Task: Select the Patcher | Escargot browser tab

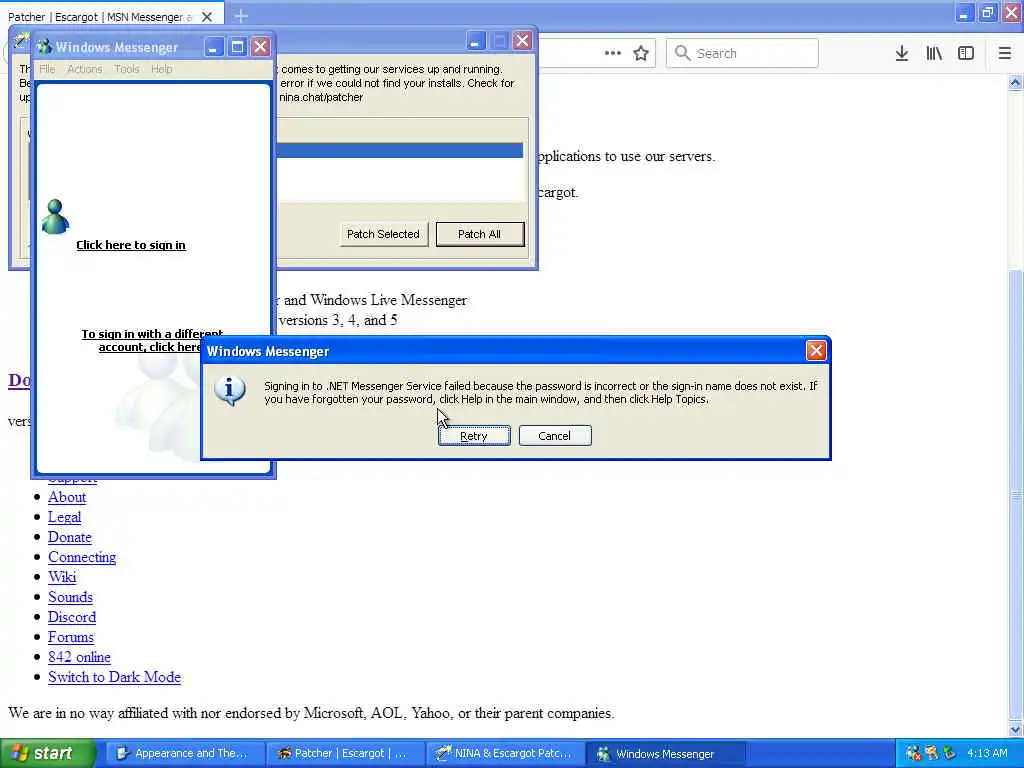Action: 101,17
